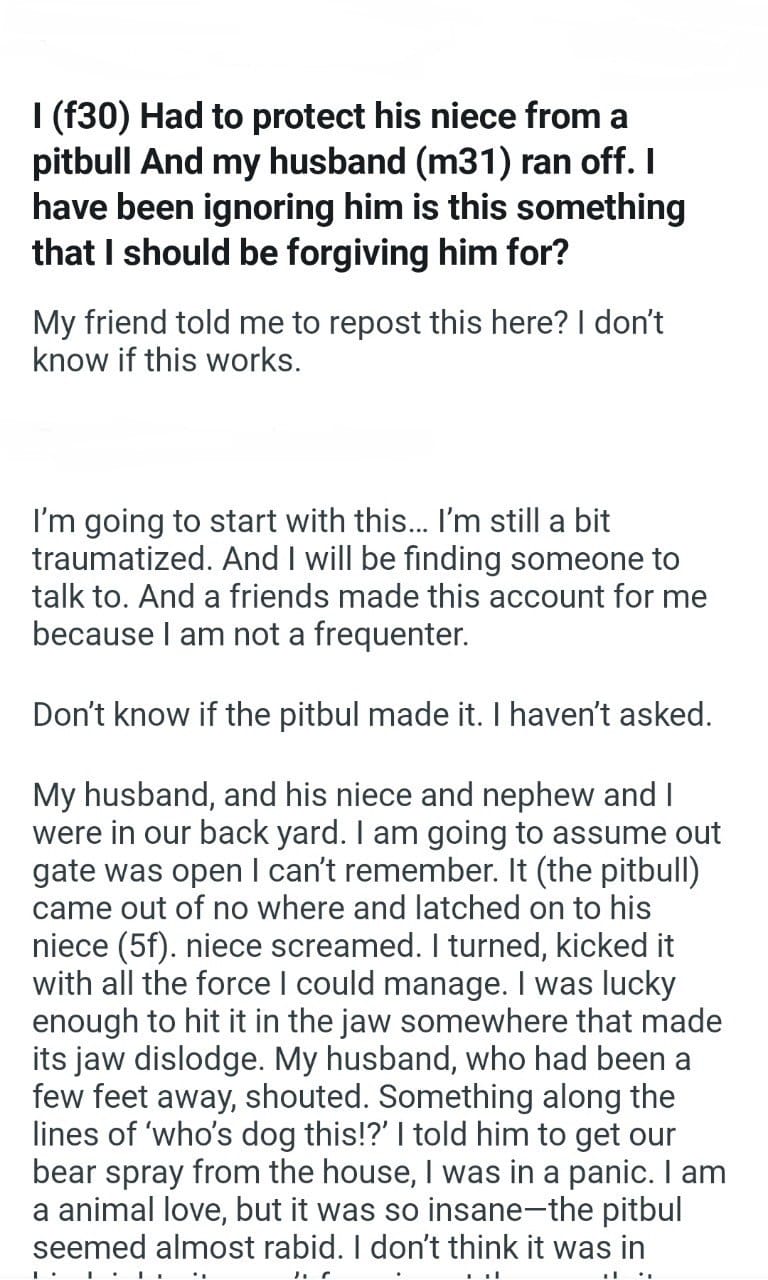
Task: Click "that I should be forgiving him for?"
Action: click(300, 252)
